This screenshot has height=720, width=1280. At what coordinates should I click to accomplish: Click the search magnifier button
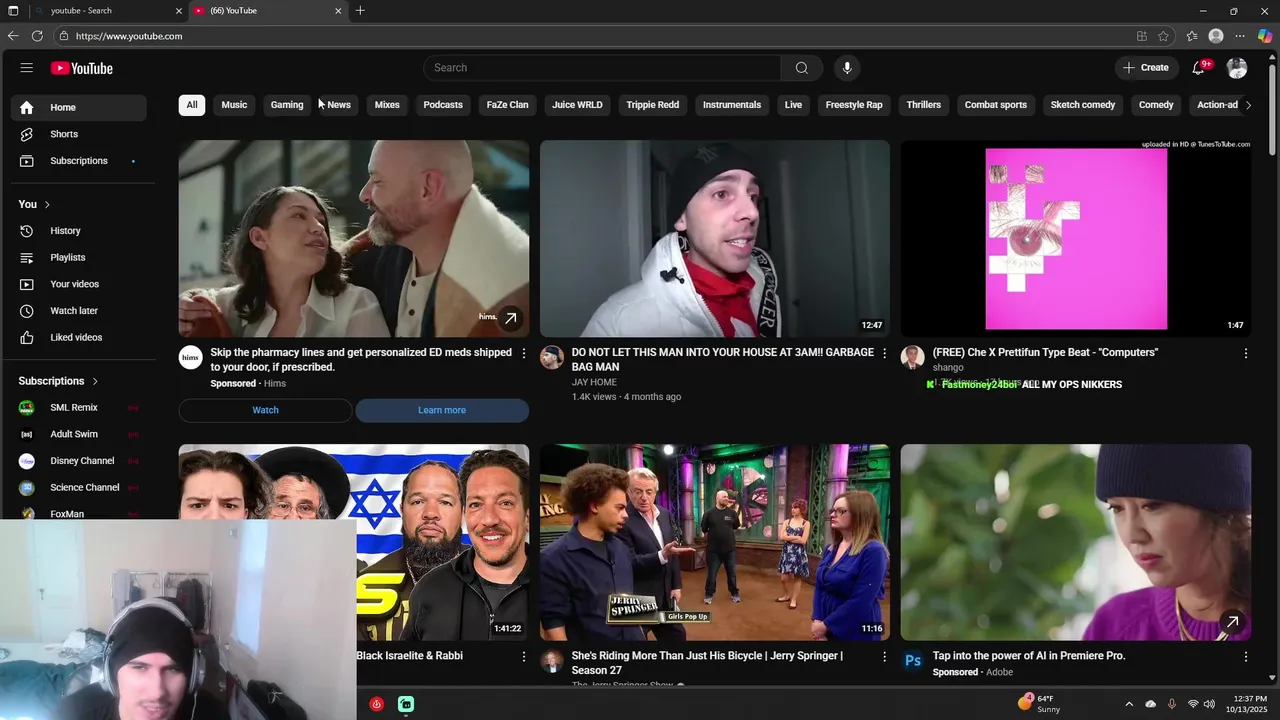pyautogui.click(x=801, y=68)
